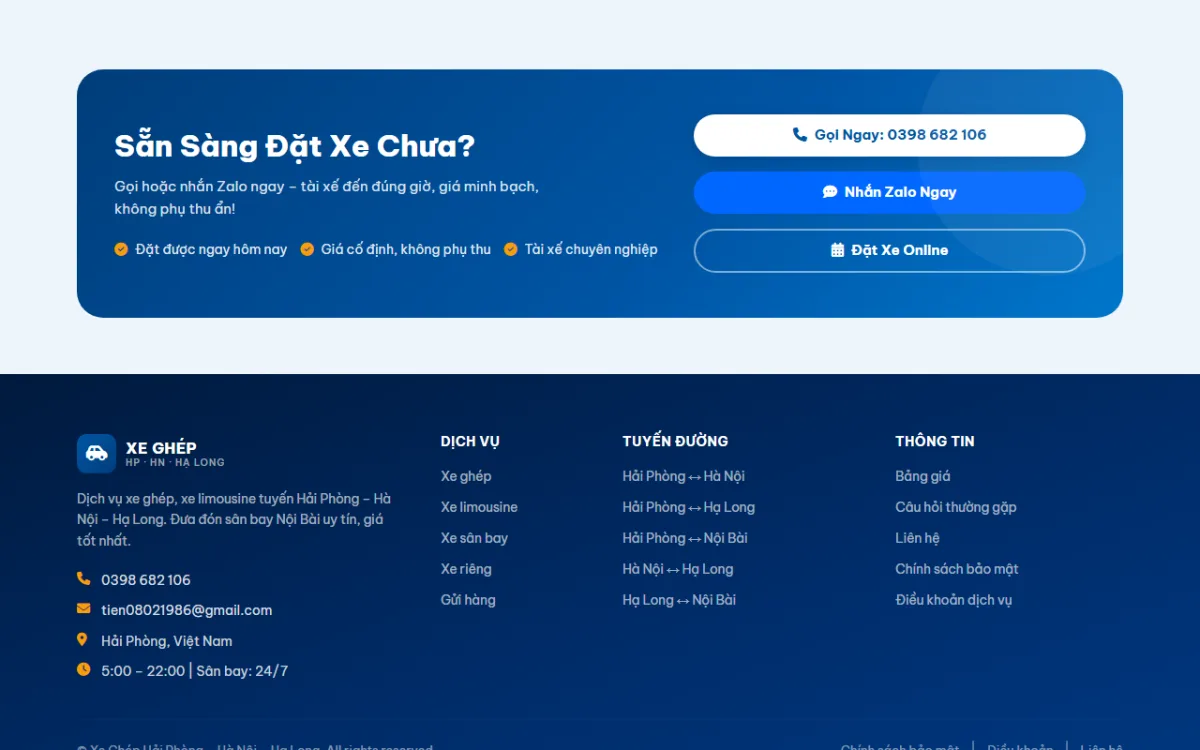Click the DỊCH VỤ column heading
Screen dimensions: 1200x750
470,441
